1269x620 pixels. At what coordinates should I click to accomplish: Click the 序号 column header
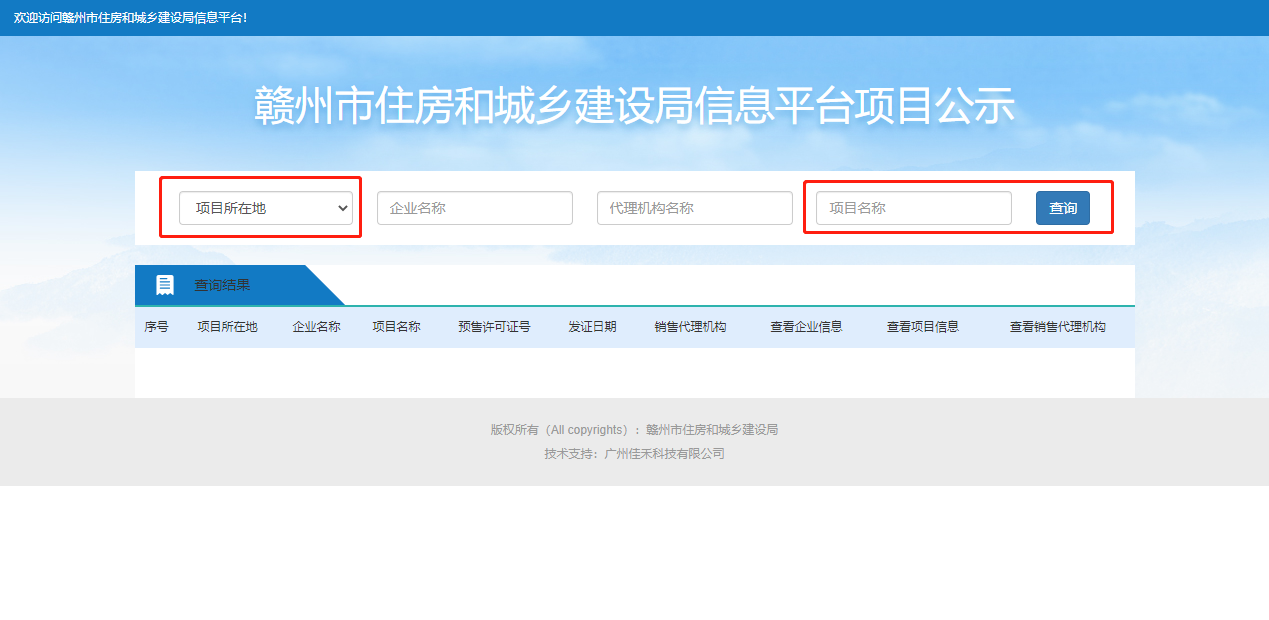click(x=157, y=326)
